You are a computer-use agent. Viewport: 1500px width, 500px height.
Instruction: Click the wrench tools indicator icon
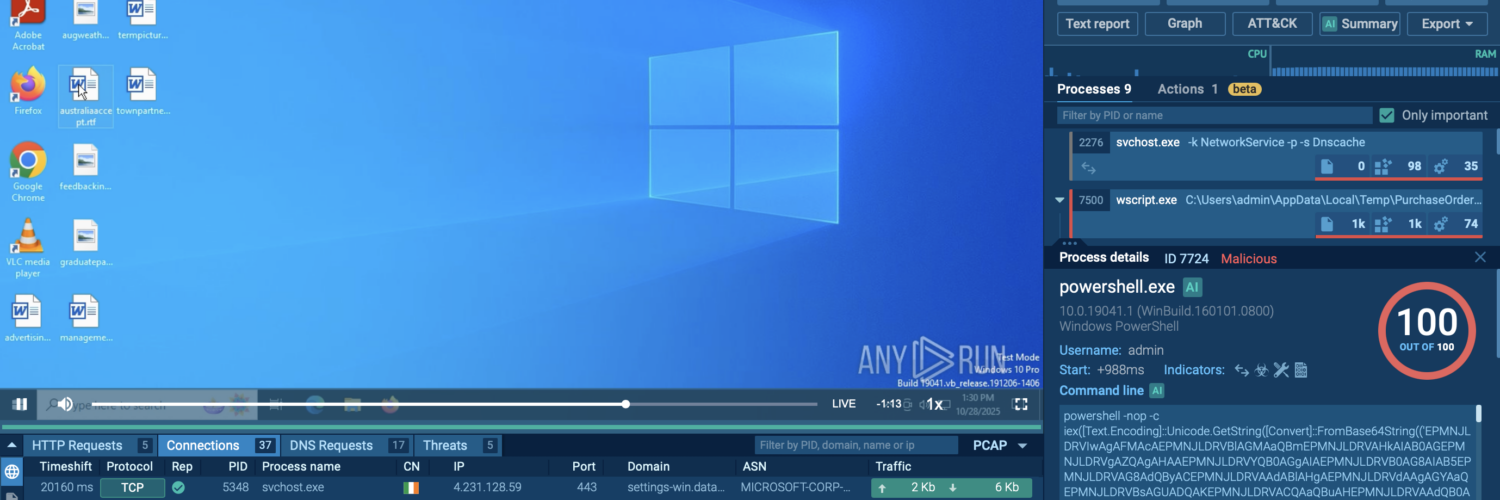(x=1282, y=370)
